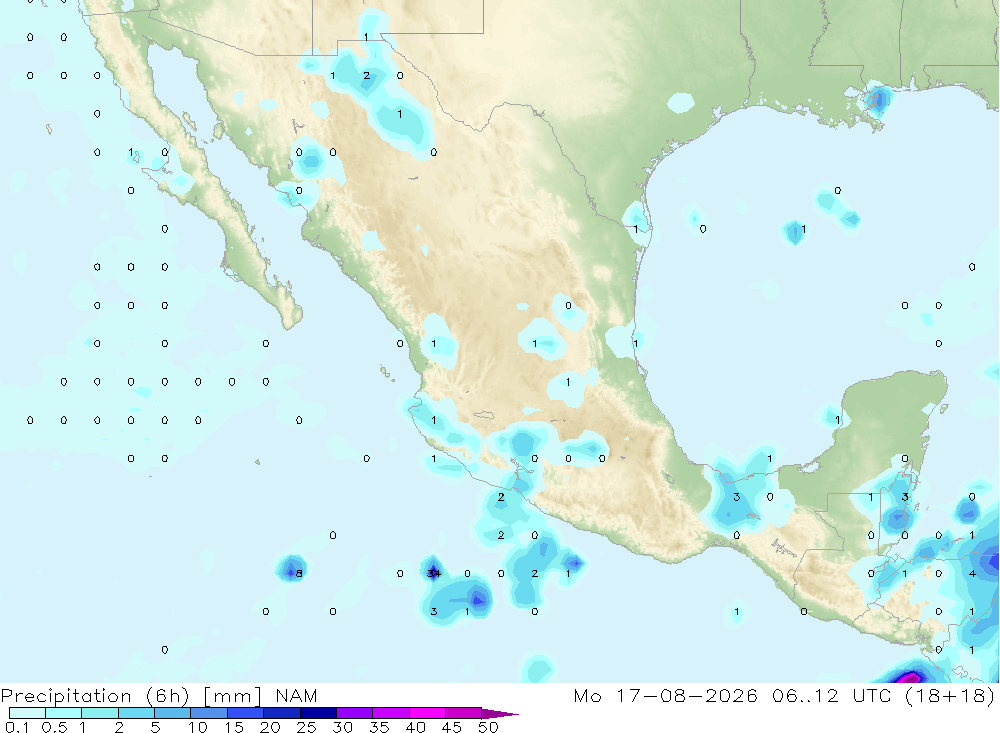Image resolution: width=1000 pixels, height=733 pixels.
Task: Click the '40' legend scale label
Action: click(x=415, y=727)
